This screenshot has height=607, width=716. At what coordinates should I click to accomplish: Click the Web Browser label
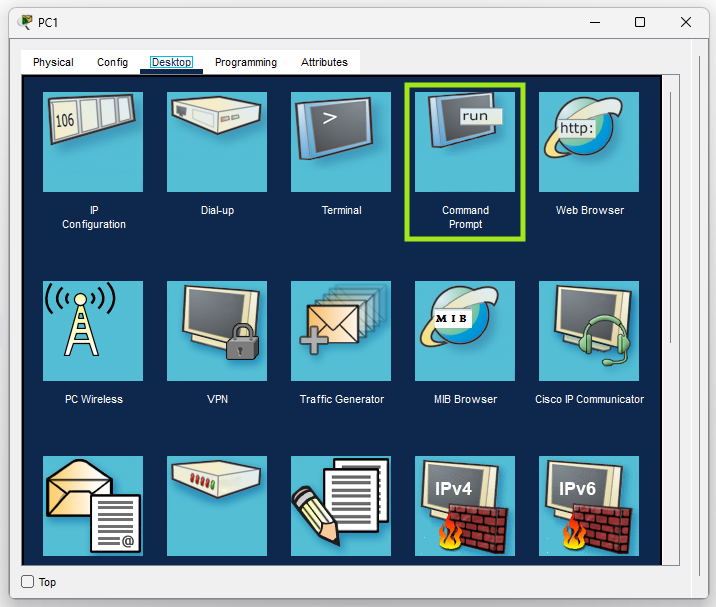(590, 210)
